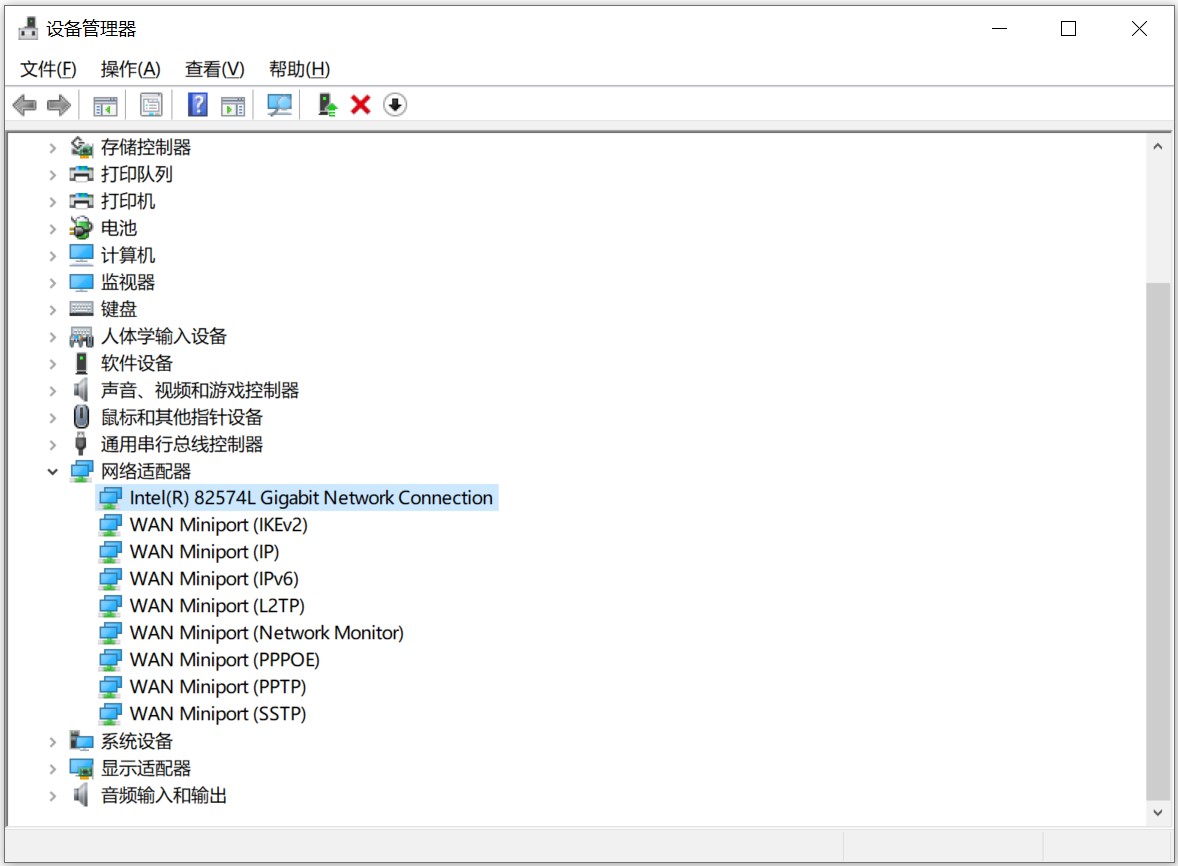The width and height of the screenshot is (1178, 866).
Task: Open the blue Help toolbar icon
Action: coord(198,104)
